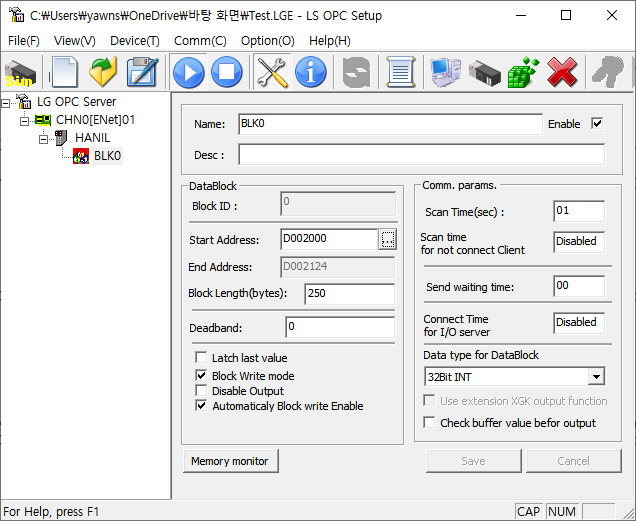The image size is (636, 521).
Task: Click Scan time for not connect Client field
Action: 579,242
